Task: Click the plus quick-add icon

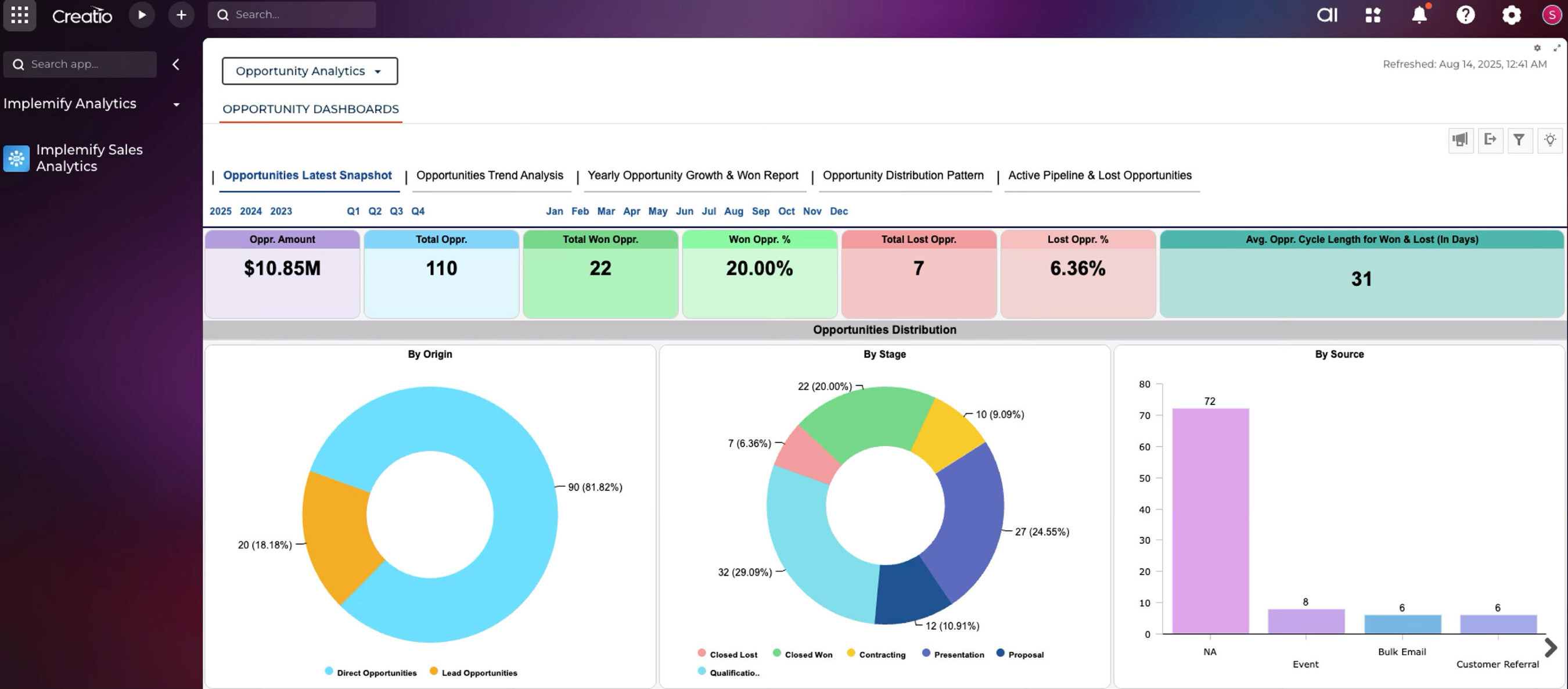Action: (x=181, y=15)
